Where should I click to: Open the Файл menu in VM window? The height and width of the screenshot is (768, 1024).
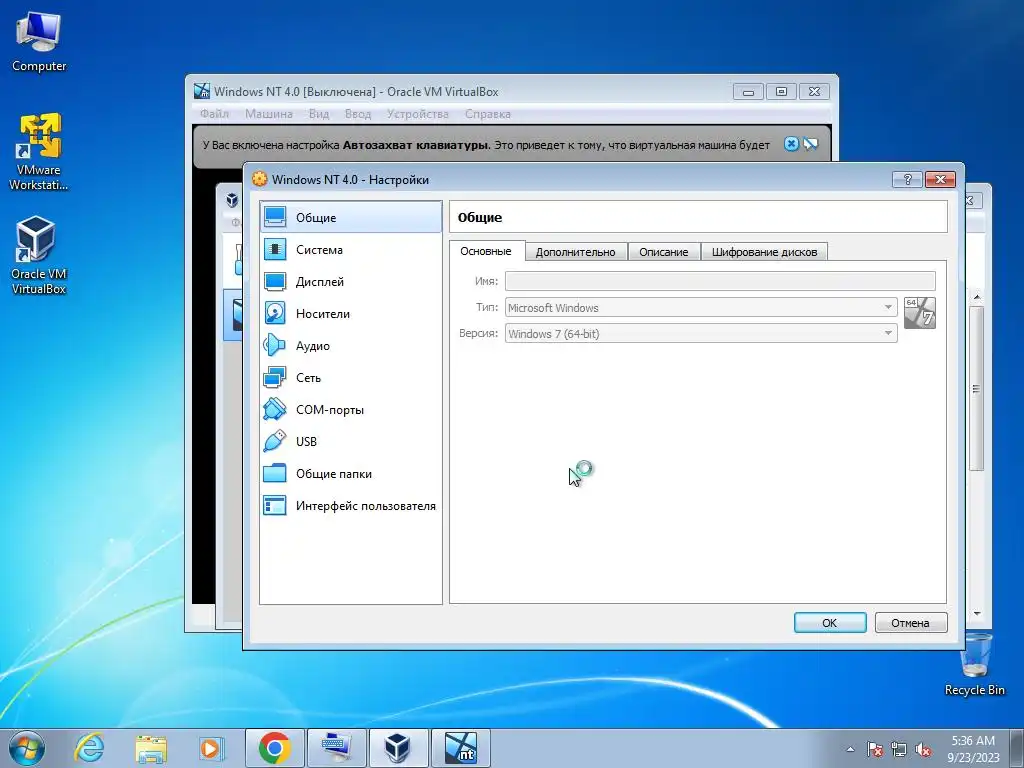214,114
